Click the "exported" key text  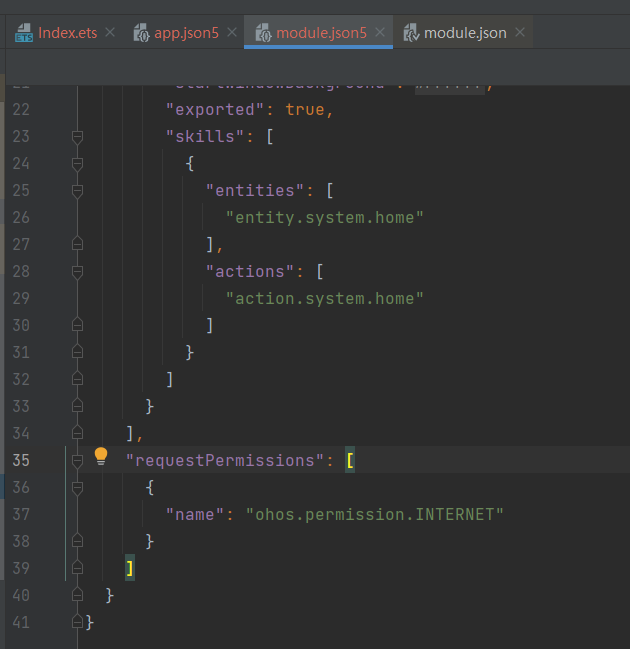click(x=215, y=110)
